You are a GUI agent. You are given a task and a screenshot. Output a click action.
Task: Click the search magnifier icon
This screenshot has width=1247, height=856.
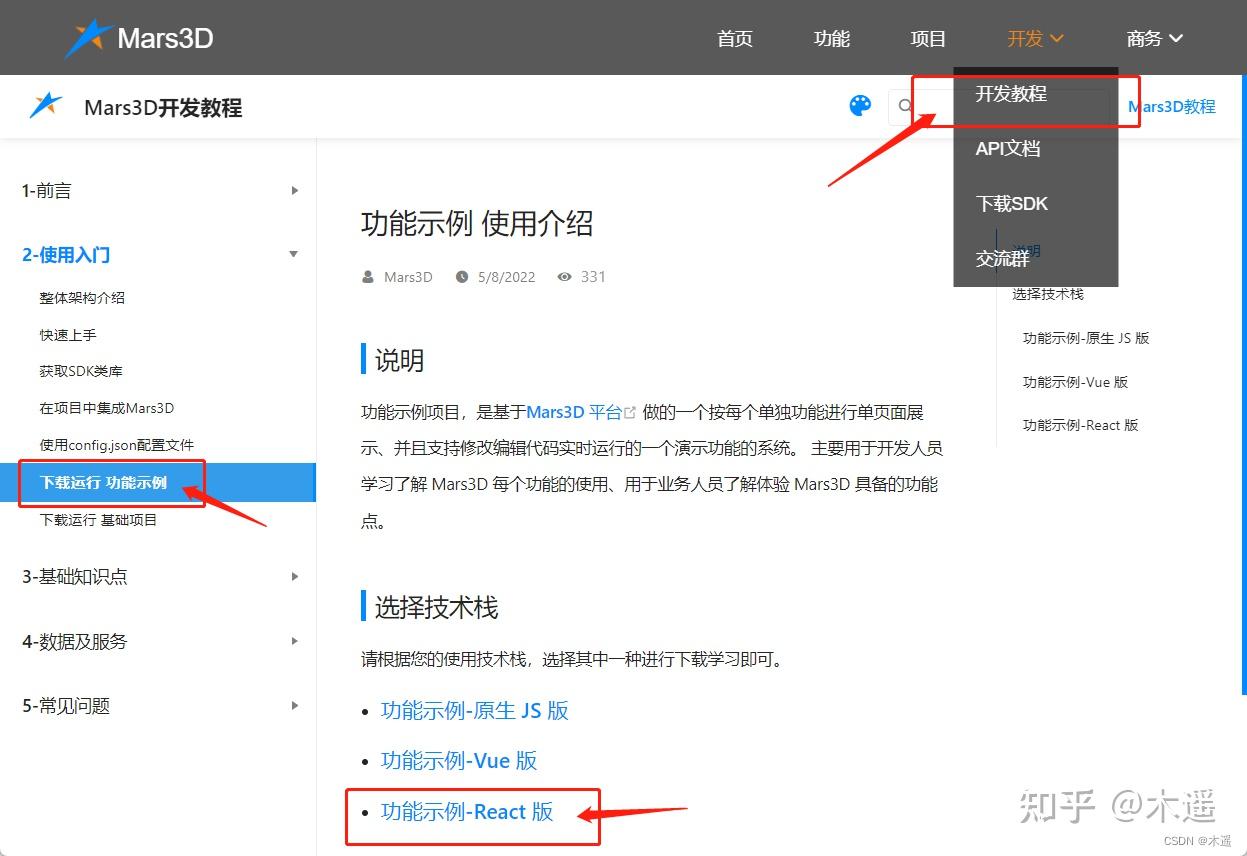(905, 106)
